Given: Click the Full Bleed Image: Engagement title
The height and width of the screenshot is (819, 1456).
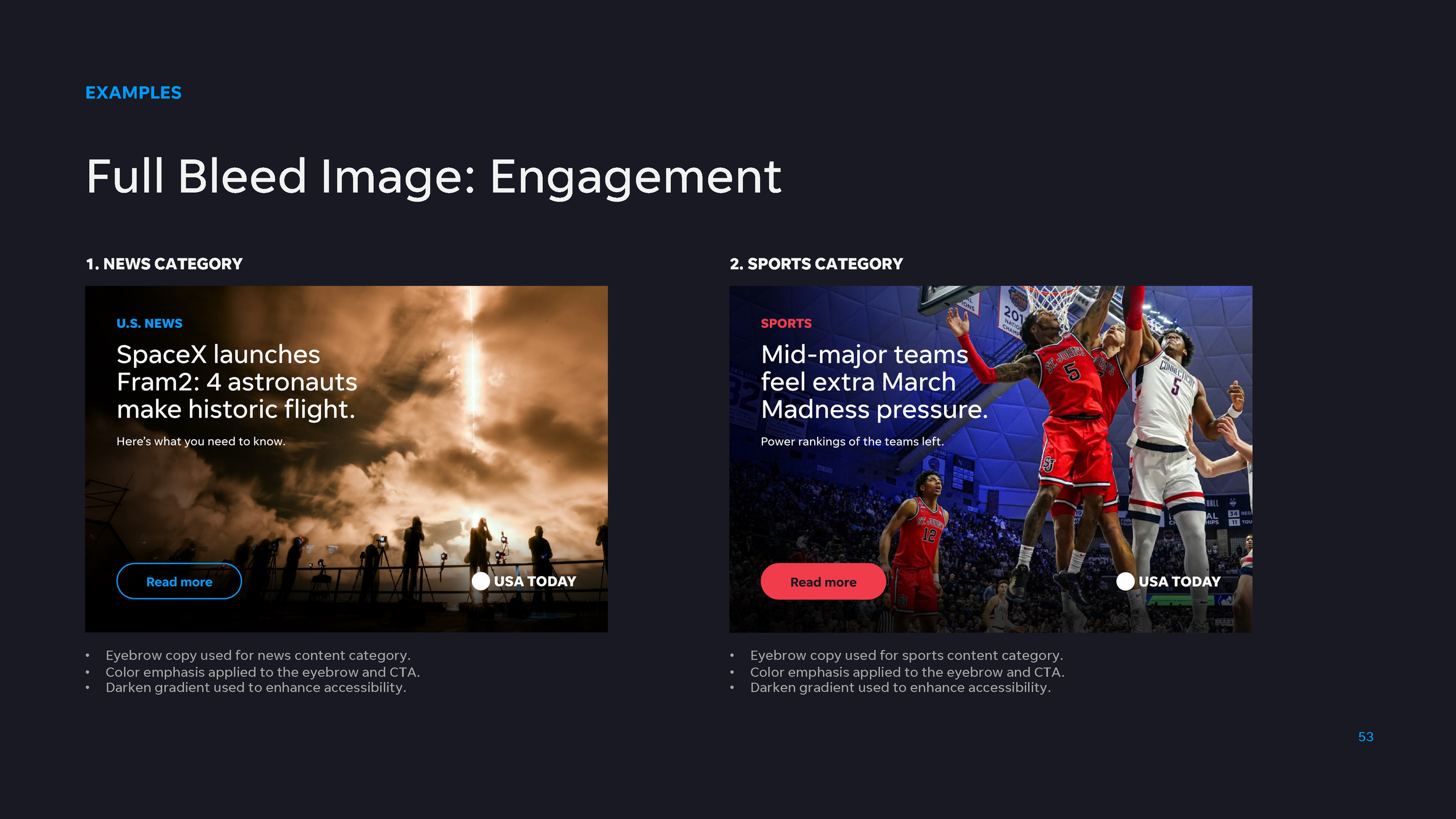Looking at the screenshot, I should [x=433, y=176].
